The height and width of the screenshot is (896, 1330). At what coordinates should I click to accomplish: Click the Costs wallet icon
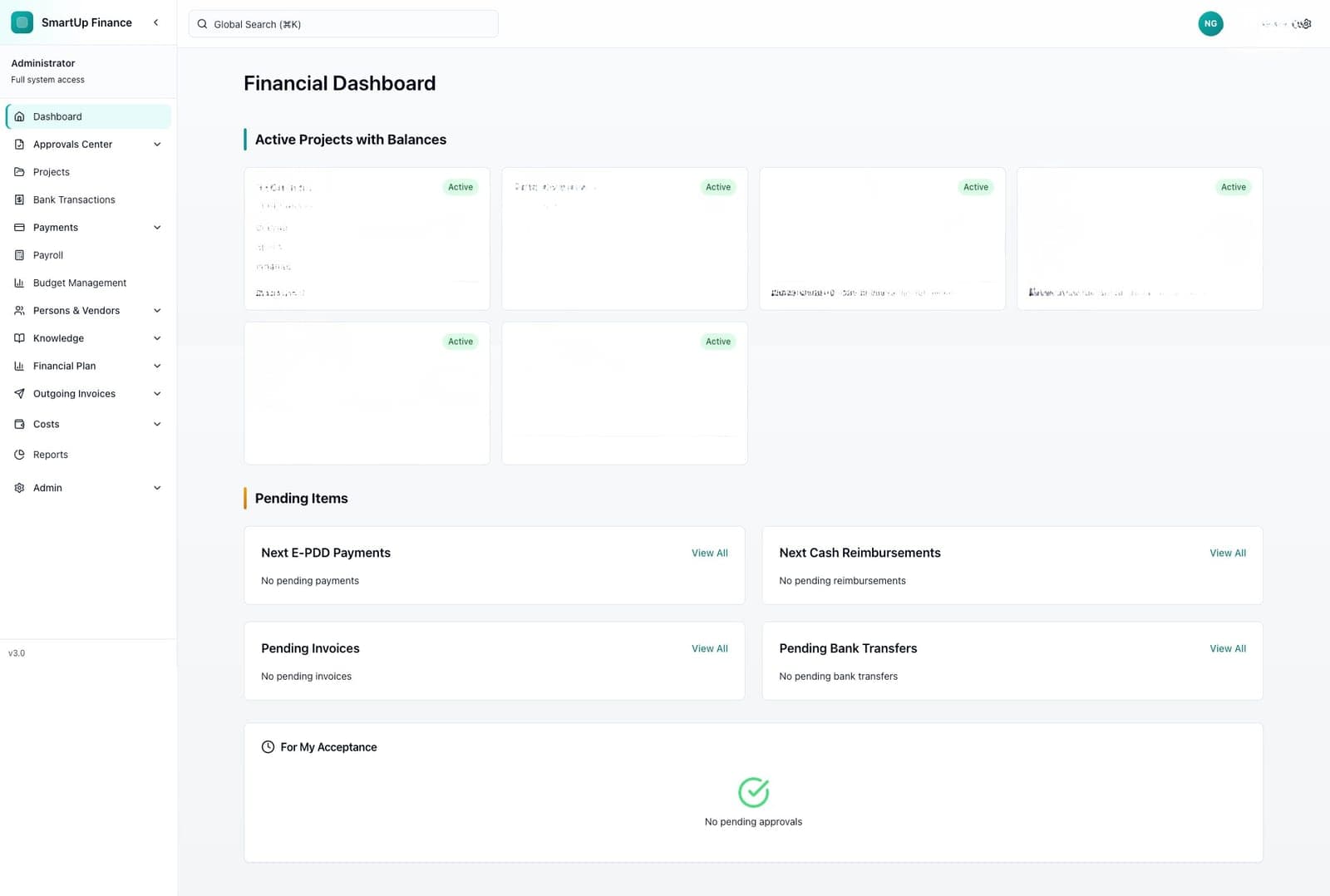[19, 424]
